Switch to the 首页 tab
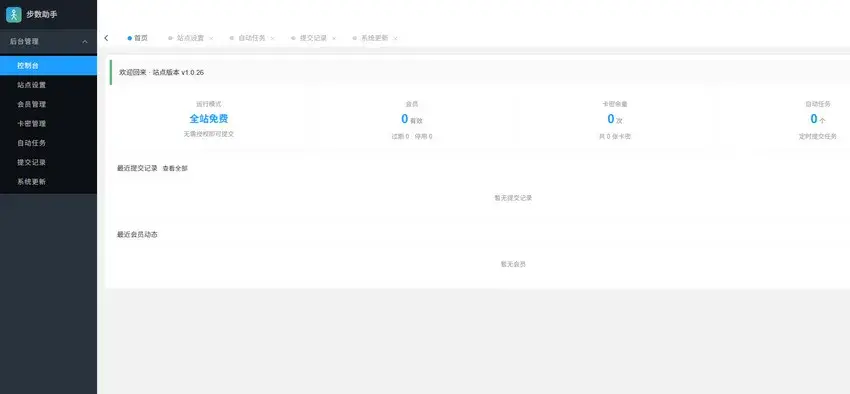The width and height of the screenshot is (850, 394). [138, 38]
